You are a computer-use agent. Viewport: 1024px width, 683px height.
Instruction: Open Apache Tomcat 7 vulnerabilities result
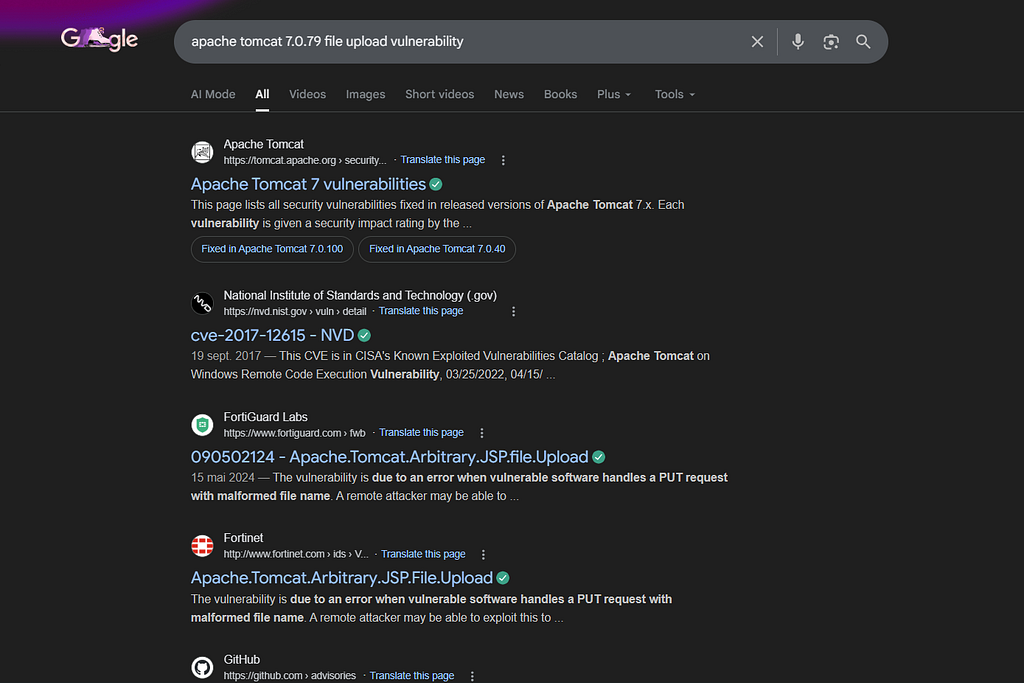[x=308, y=184]
